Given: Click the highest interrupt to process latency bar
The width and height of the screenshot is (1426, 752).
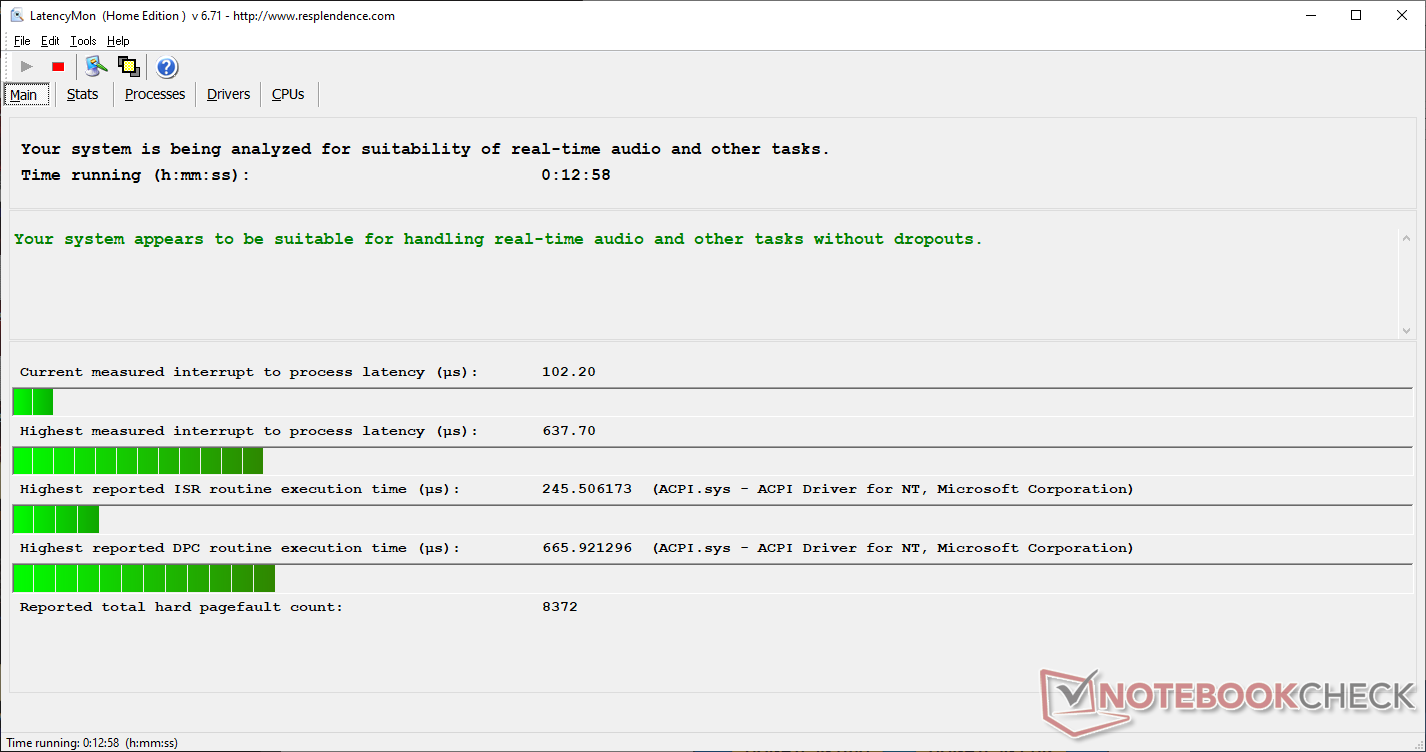Looking at the screenshot, I should 712,461.
